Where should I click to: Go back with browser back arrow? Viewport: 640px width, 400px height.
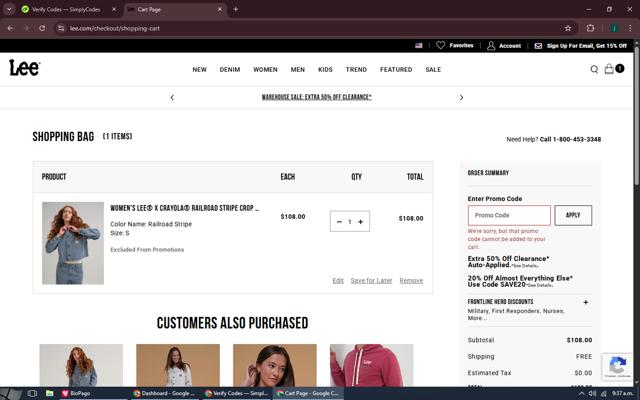[x=10, y=28]
